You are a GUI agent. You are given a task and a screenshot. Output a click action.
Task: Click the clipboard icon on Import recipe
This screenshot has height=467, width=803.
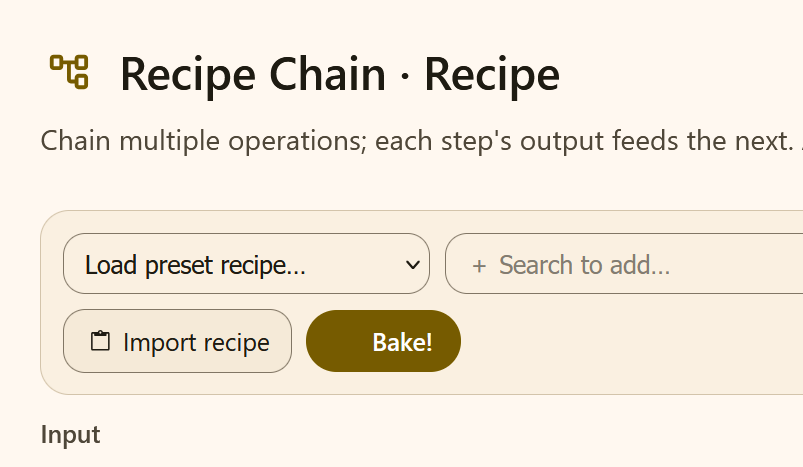pyautogui.click(x=100, y=341)
